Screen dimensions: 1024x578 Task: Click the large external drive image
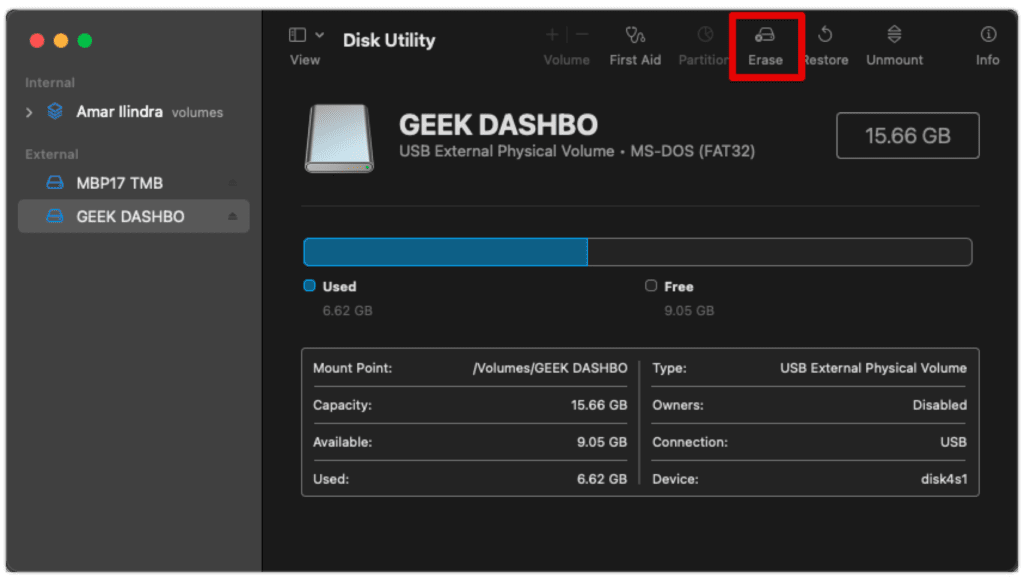339,138
